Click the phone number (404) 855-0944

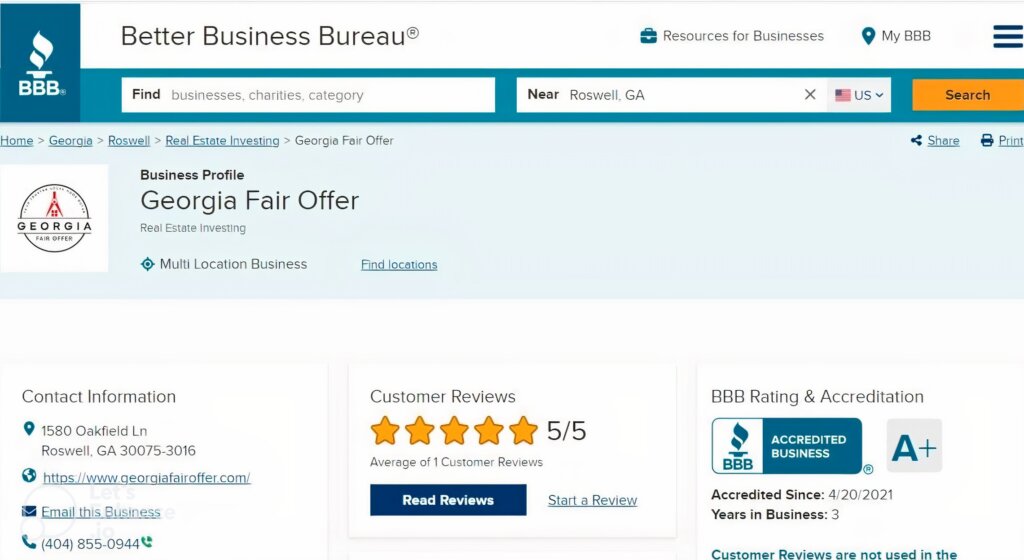pyautogui.click(x=90, y=544)
